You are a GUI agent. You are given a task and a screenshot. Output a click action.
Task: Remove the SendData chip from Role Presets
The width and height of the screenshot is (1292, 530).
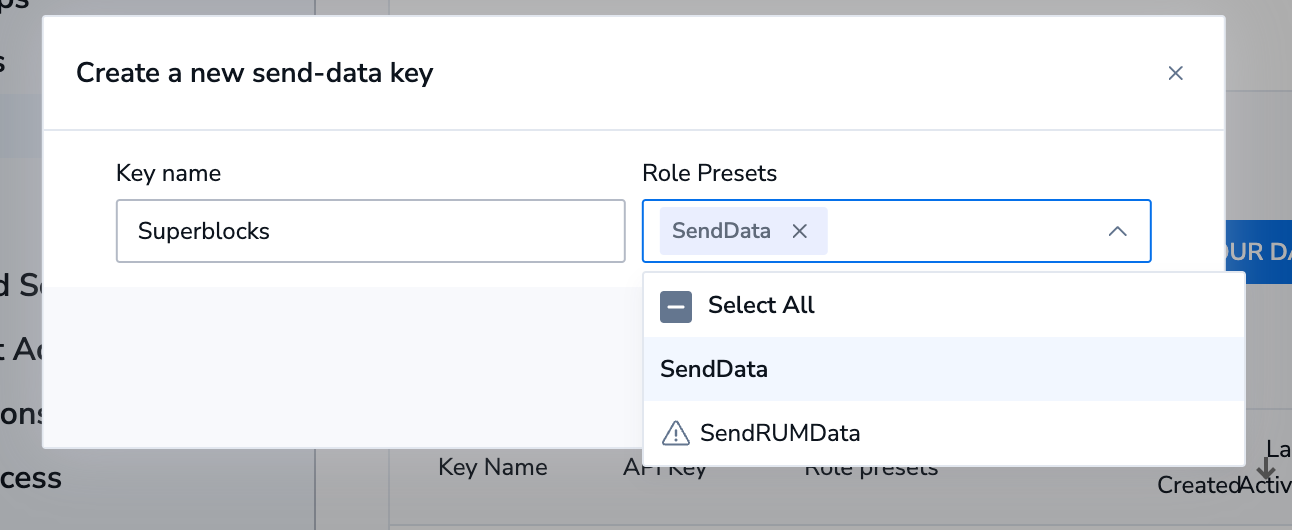point(799,231)
